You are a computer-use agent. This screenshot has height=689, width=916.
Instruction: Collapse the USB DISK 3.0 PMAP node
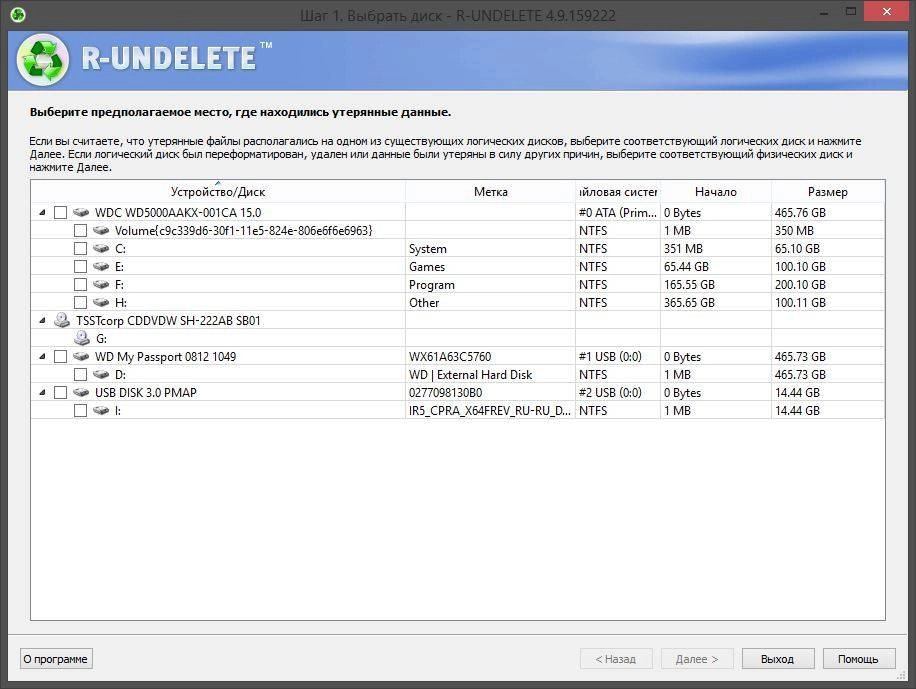(x=42, y=393)
